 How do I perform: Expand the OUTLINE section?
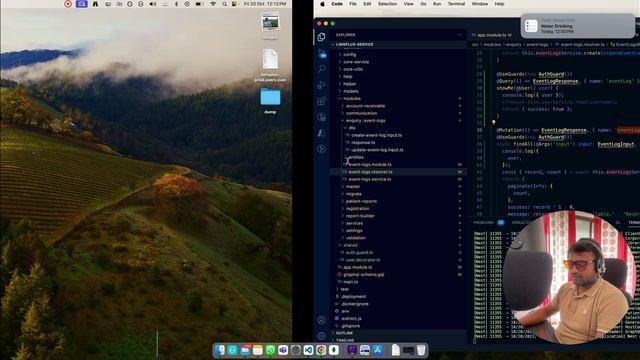pos(398,333)
